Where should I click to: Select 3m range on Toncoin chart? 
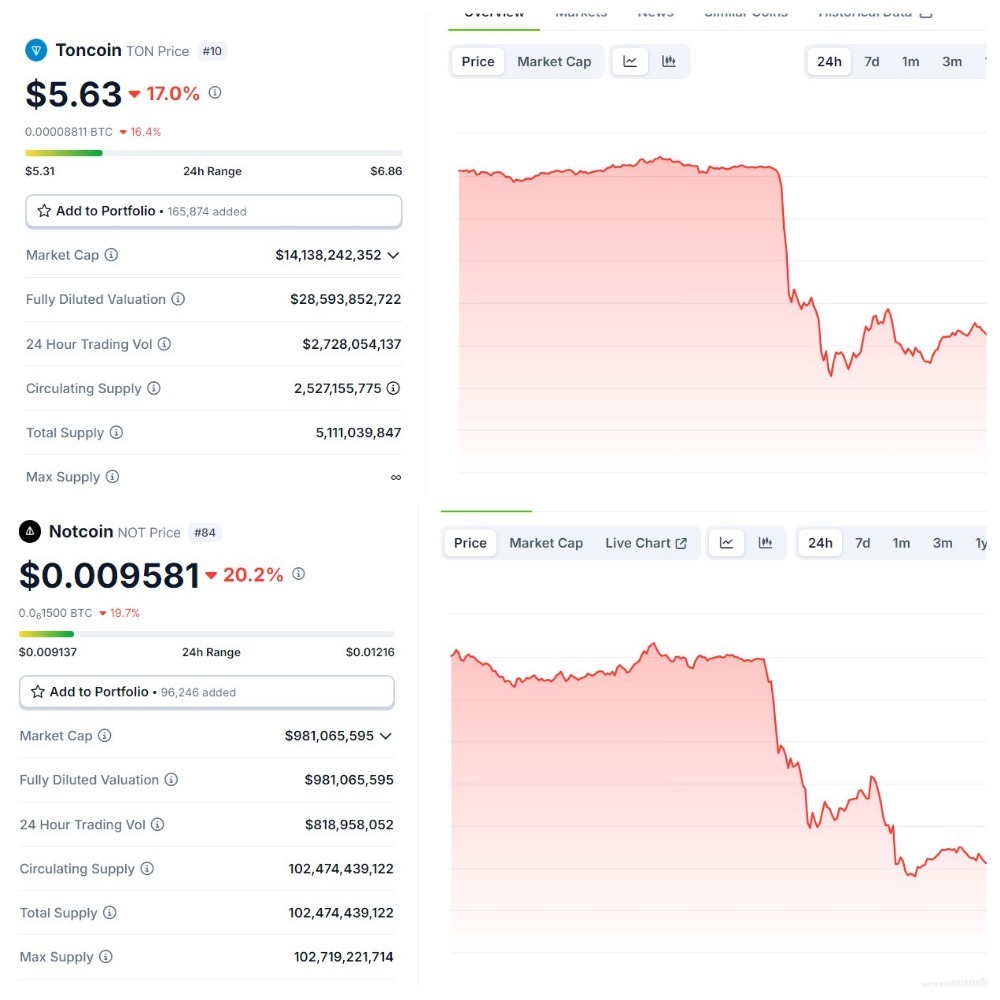(952, 62)
